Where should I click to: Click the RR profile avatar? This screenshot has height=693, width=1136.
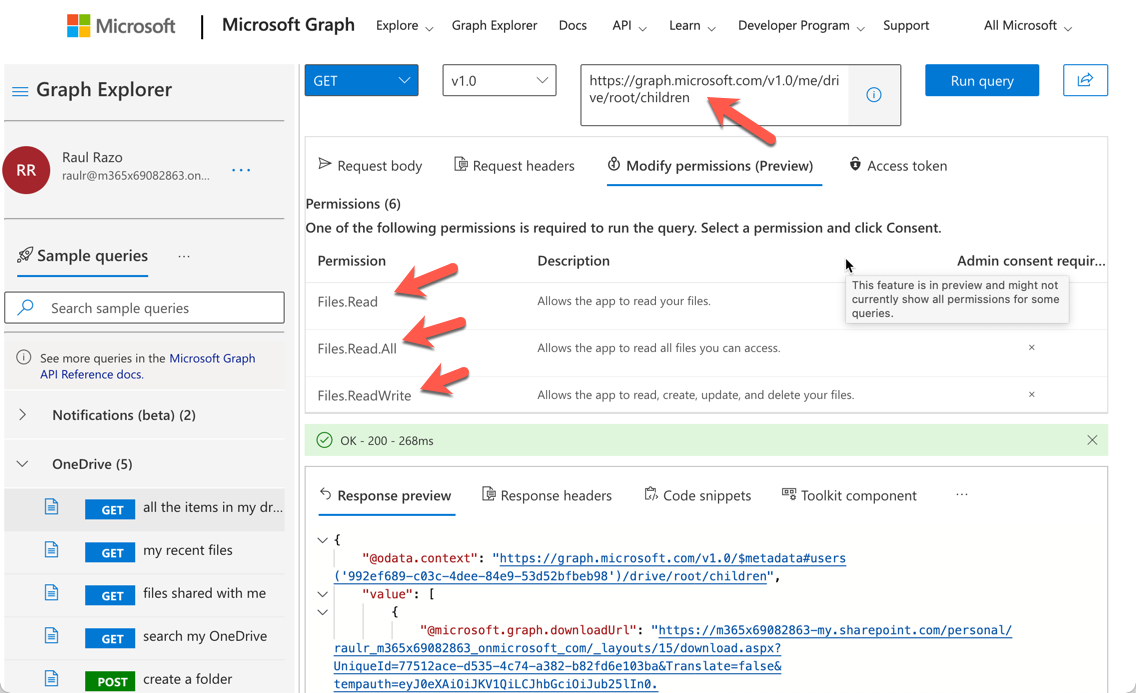(26, 170)
